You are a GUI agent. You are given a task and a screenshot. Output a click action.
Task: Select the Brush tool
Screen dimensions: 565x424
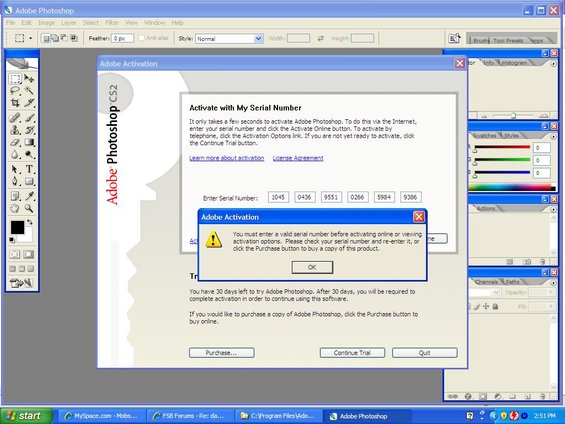tap(29, 117)
